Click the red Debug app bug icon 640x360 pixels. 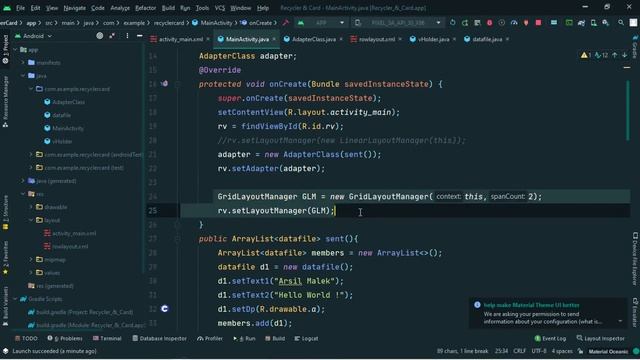[489, 23]
